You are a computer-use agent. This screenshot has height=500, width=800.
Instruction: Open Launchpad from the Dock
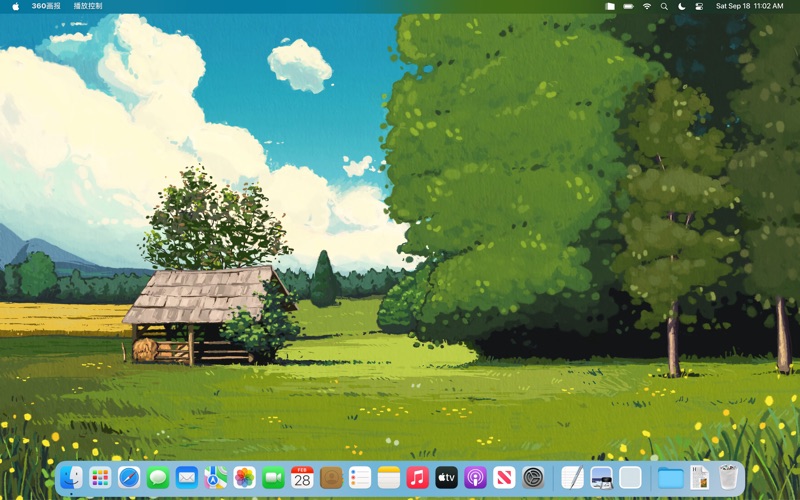click(100, 478)
